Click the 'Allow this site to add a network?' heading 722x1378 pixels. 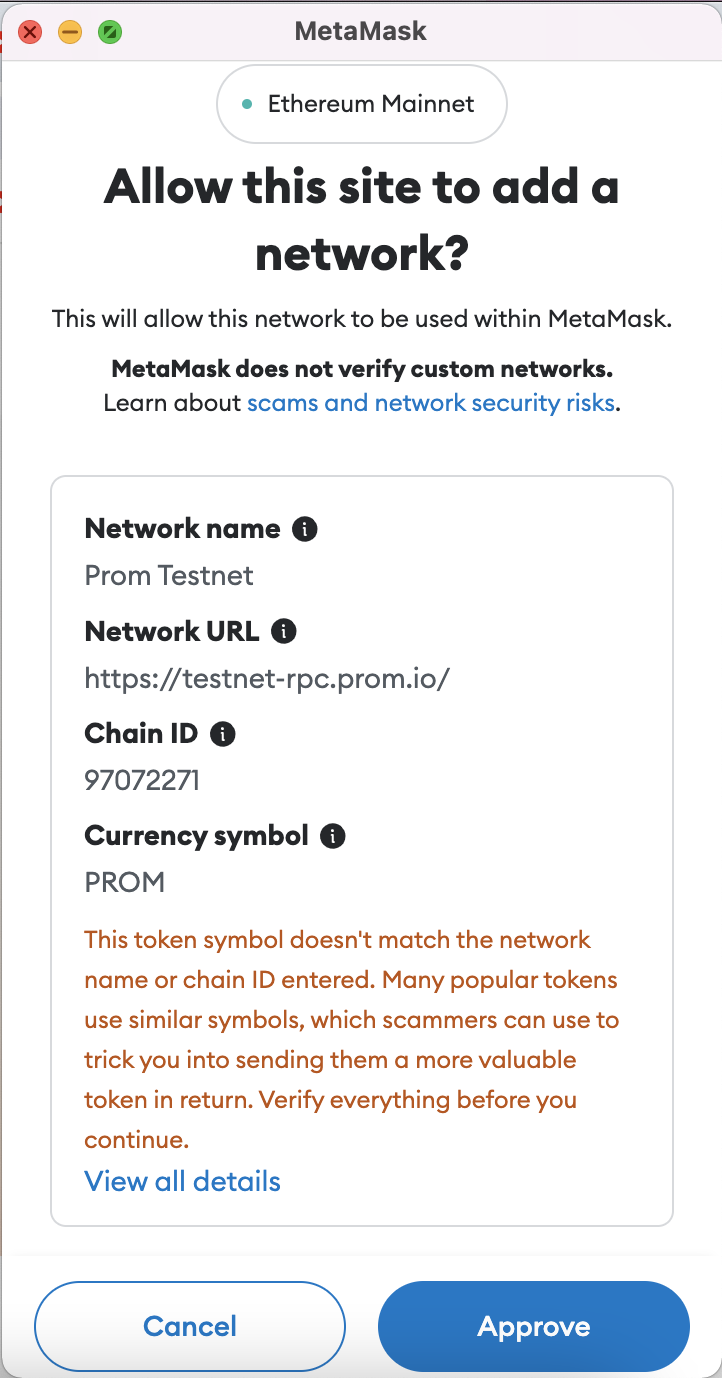361,220
